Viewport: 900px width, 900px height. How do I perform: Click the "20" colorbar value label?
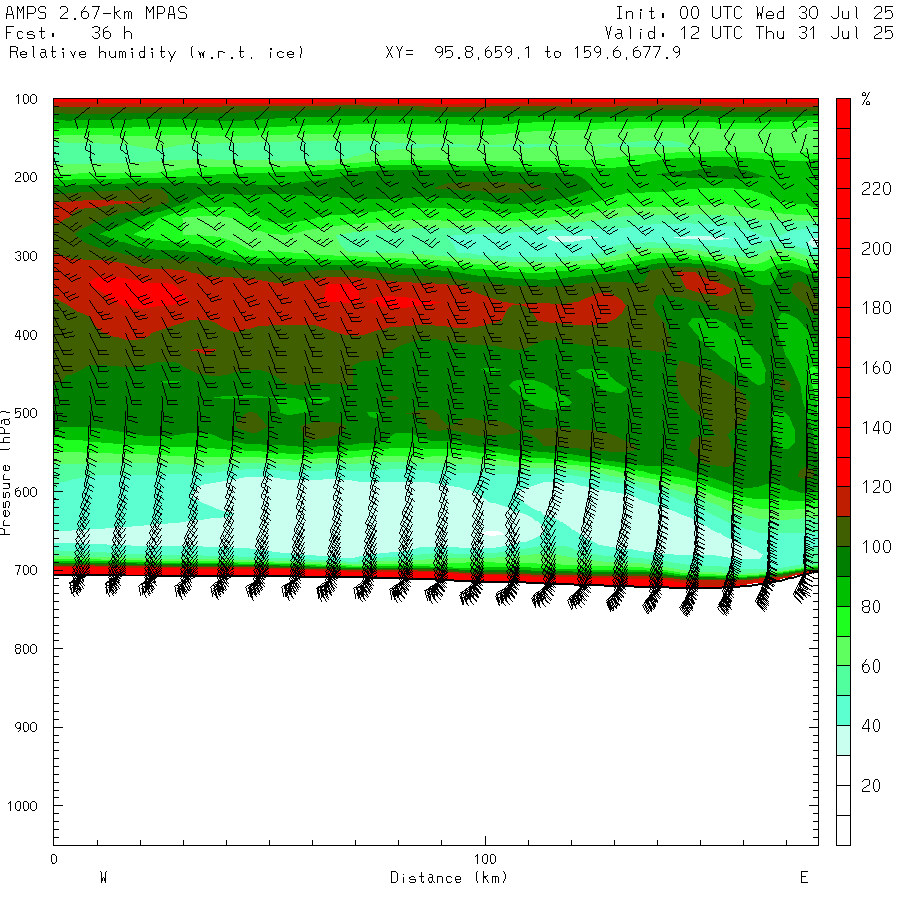click(x=871, y=785)
